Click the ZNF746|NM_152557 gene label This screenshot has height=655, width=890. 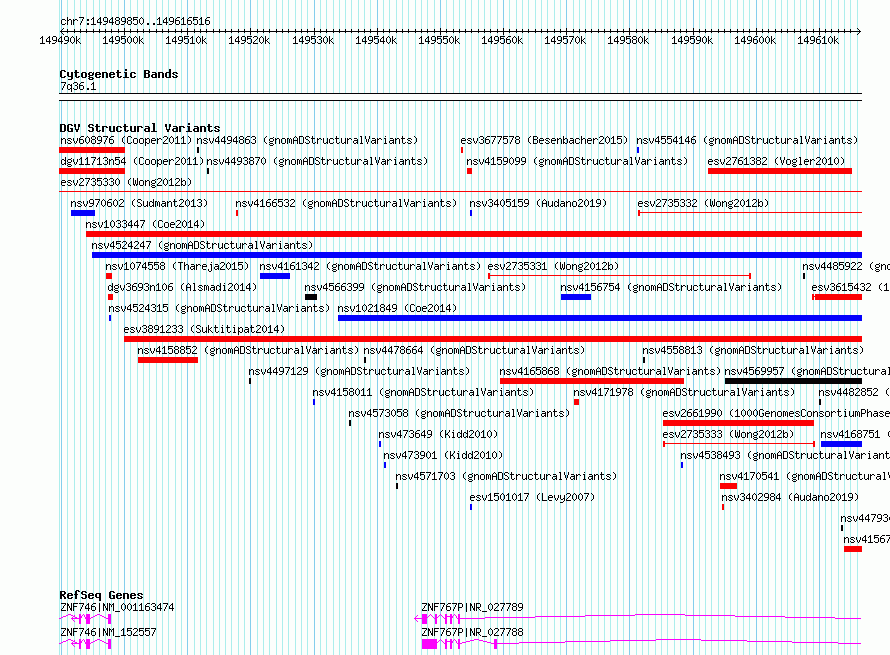[x=108, y=632]
